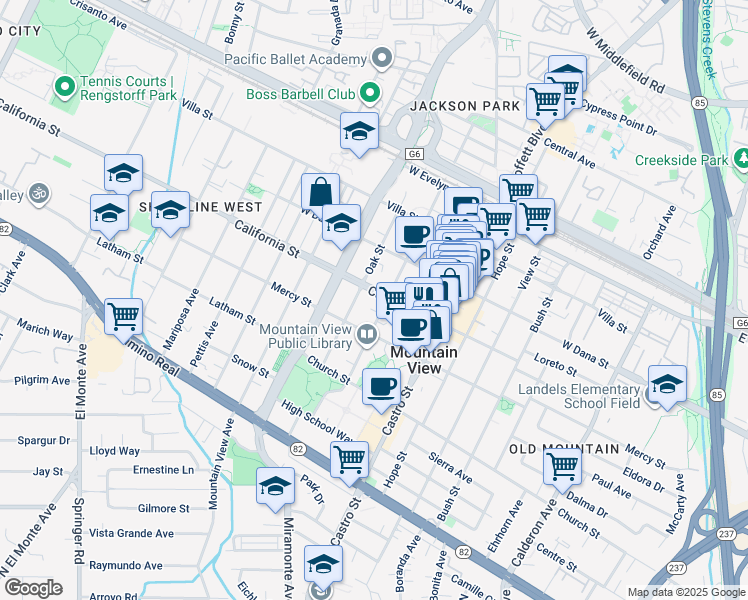Open the Boss Barbell Club green pin
Image resolution: width=748 pixels, height=600 pixels.
pyautogui.click(x=370, y=93)
